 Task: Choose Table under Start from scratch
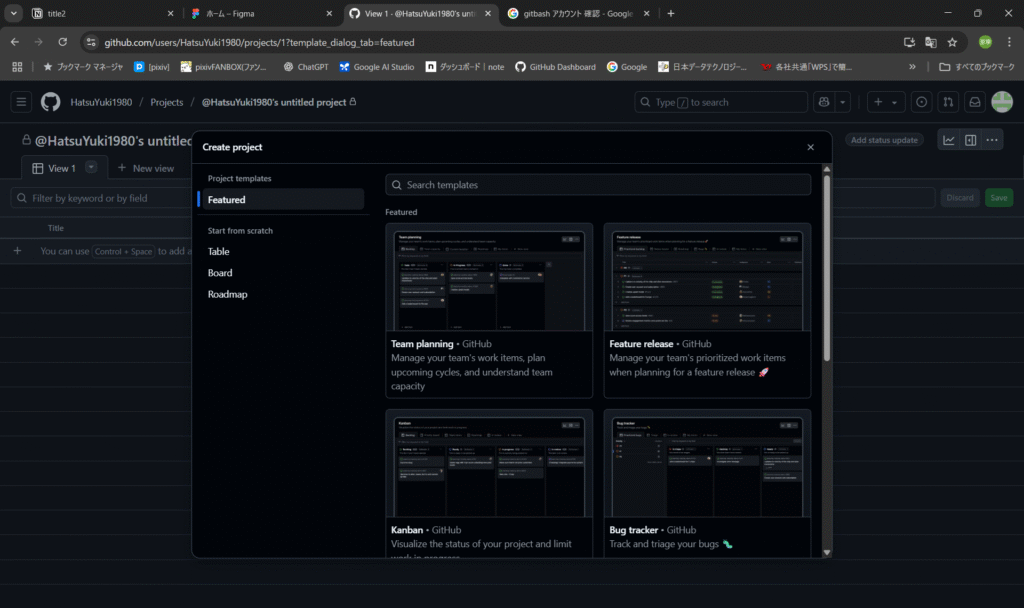click(x=218, y=251)
